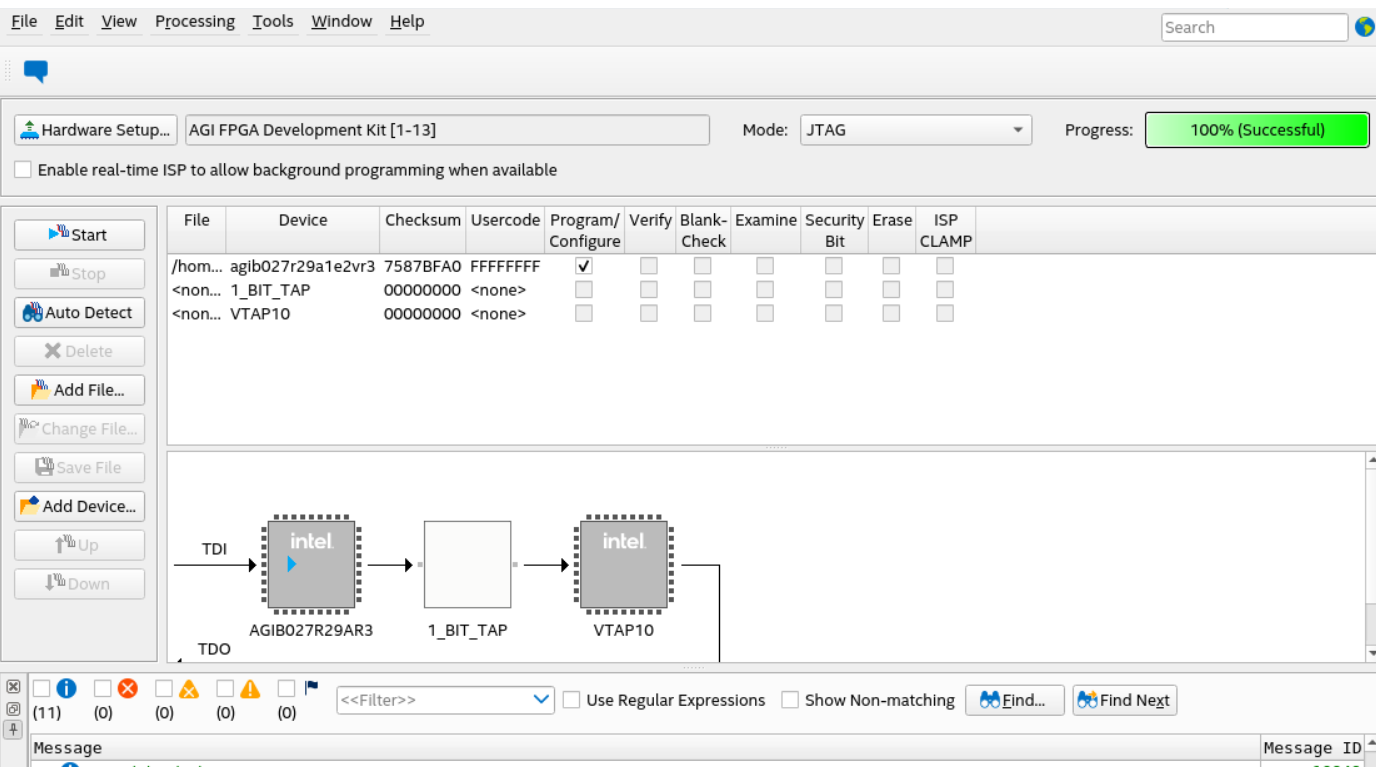Select the VTAP10 chip in chain diagram
Screen dimensions: 1376x767
coord(623,565)
